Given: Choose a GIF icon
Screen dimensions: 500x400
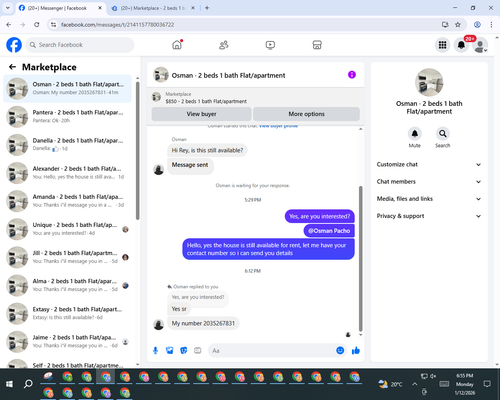Looking at the screenshot, I should (x=198, y=350).
